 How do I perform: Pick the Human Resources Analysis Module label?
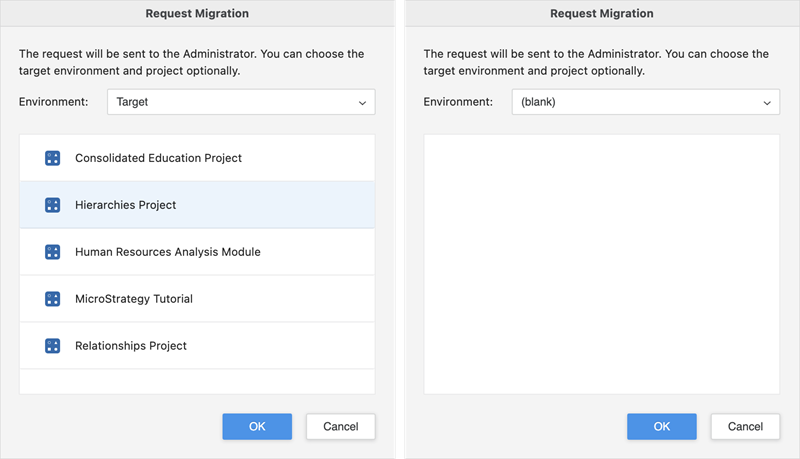(x=167, y=252)
